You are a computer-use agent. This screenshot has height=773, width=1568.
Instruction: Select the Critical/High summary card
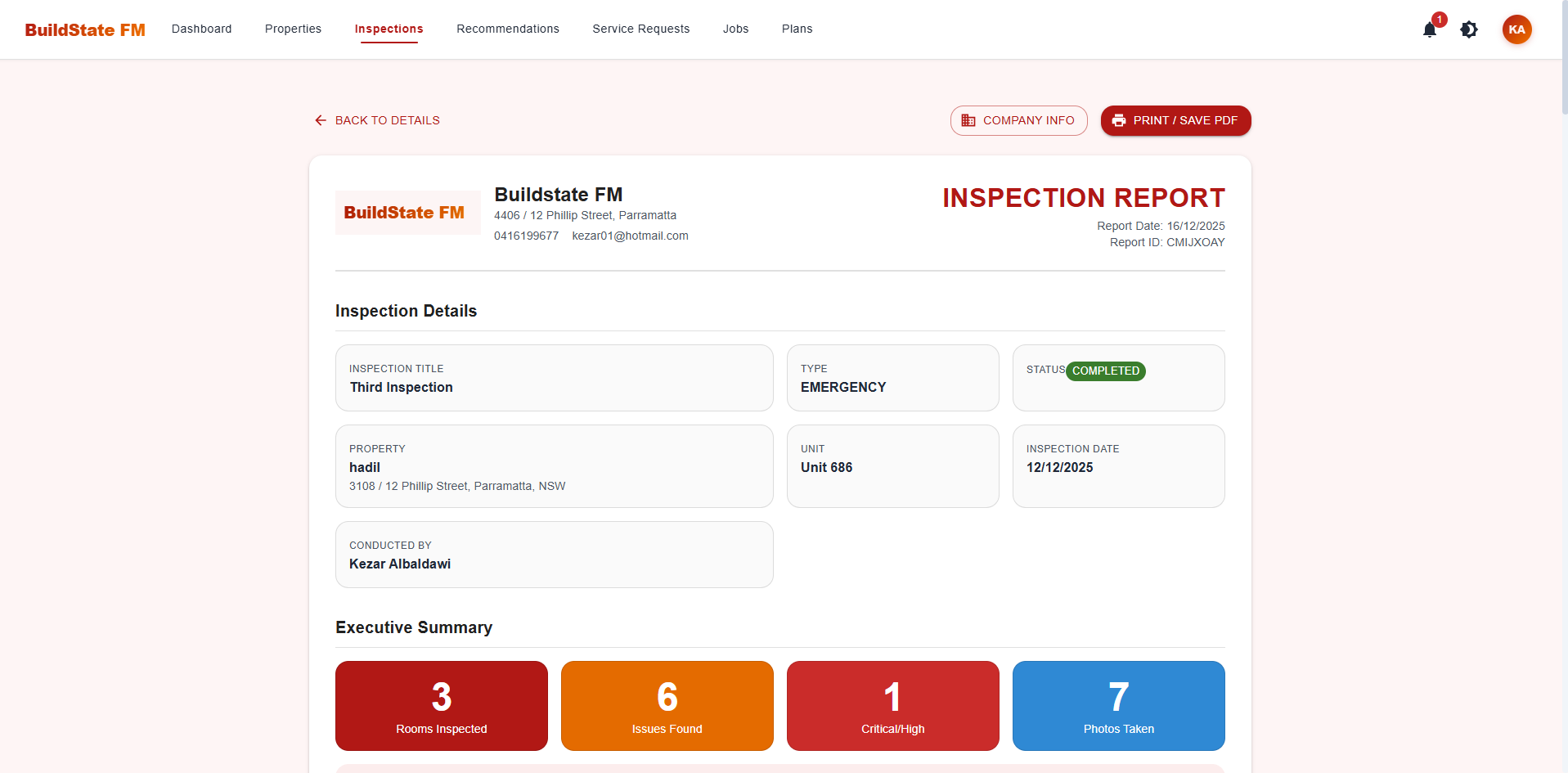click(893, 706)
